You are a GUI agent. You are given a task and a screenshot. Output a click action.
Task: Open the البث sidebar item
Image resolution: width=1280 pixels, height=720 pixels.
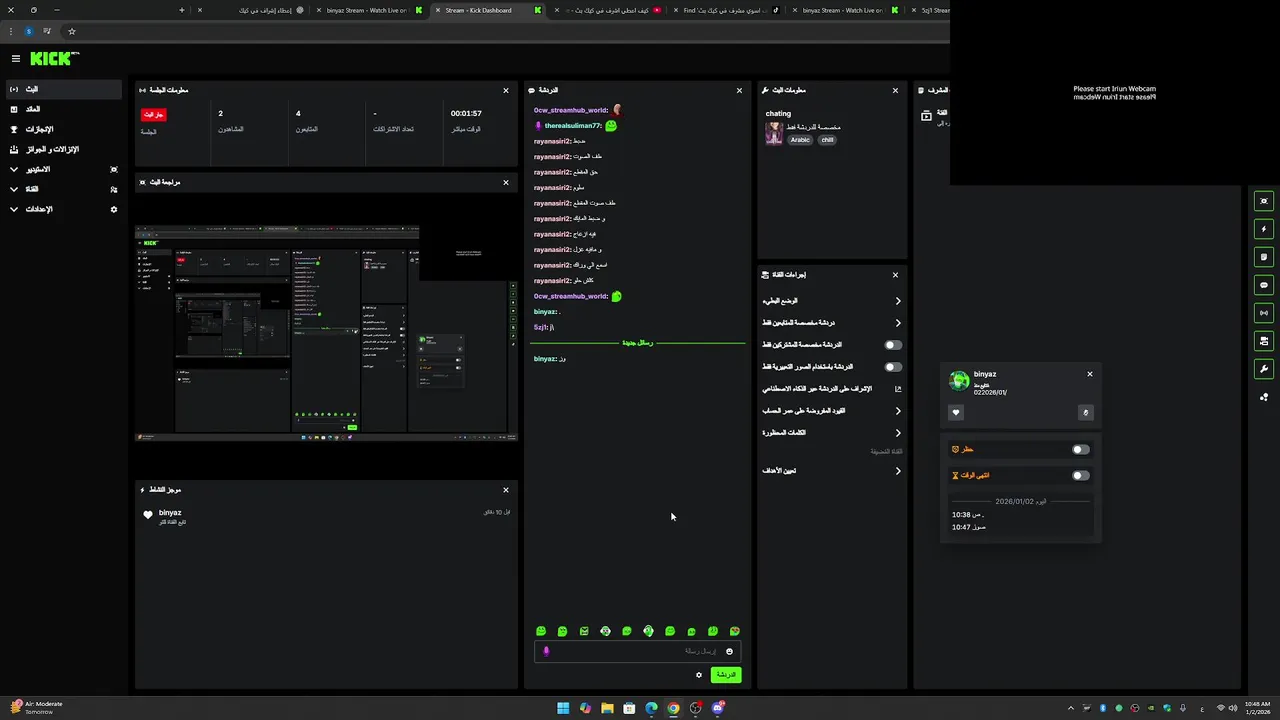pos(64,89)
